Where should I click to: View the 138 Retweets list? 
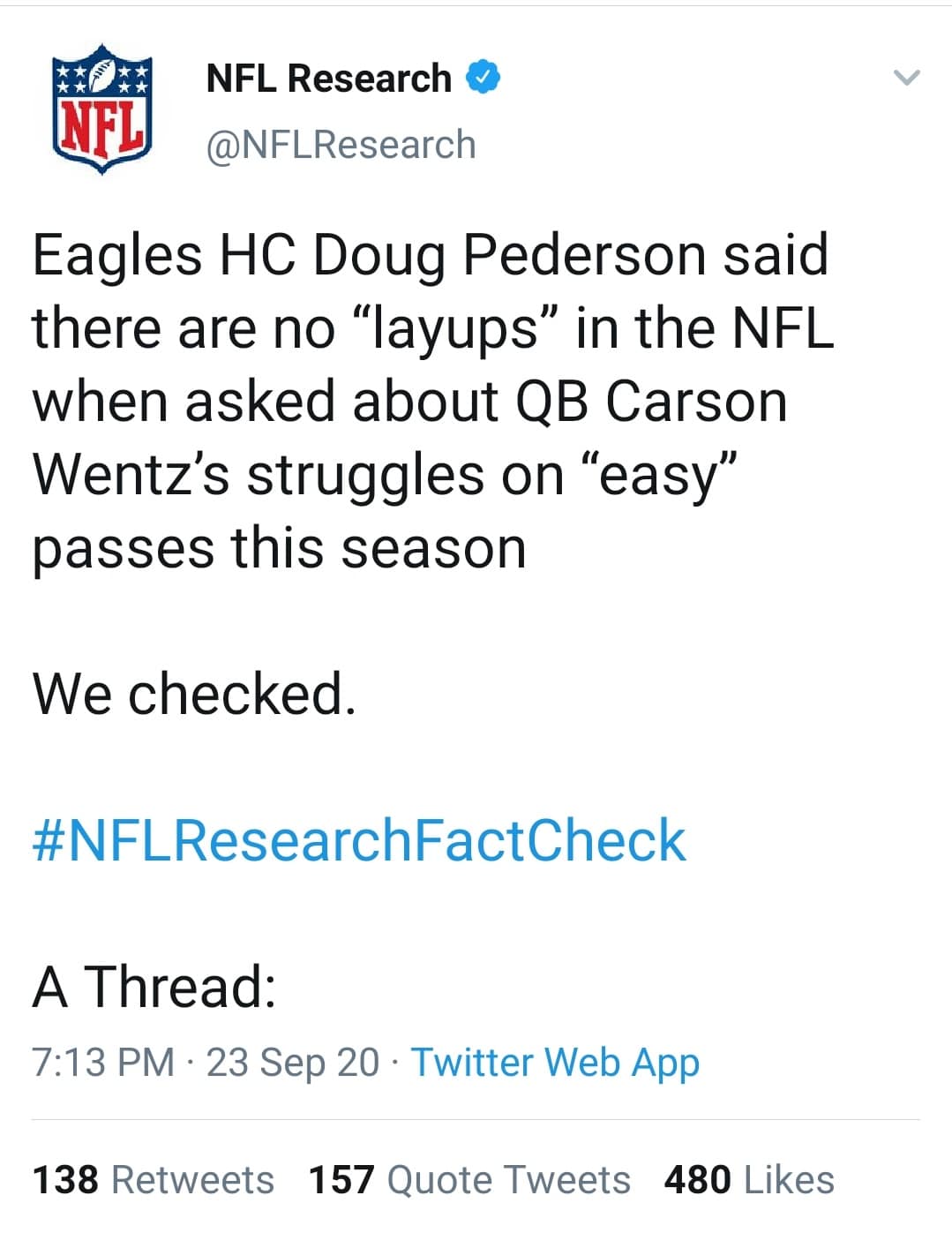154,1179
